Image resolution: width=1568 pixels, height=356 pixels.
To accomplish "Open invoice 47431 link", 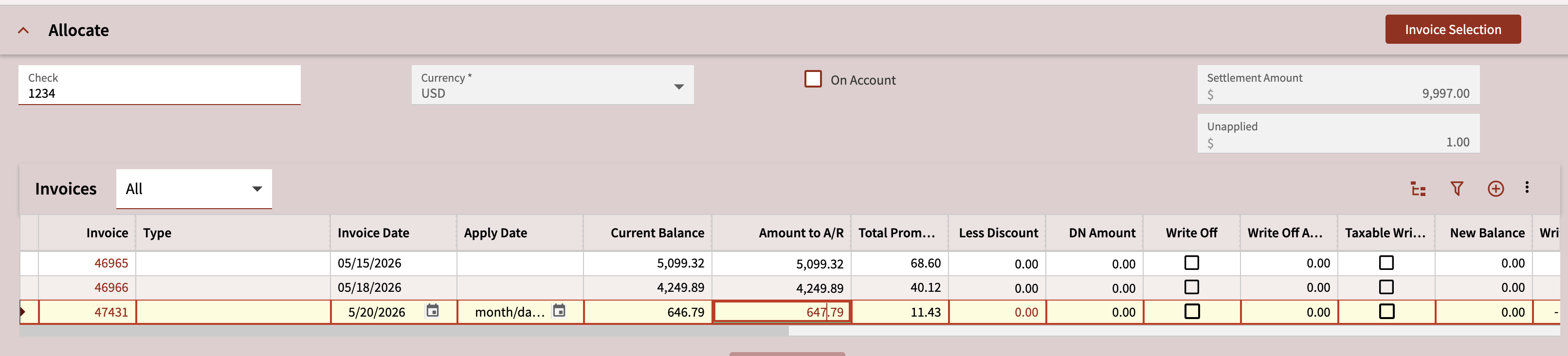I will (x=111, y=312).
